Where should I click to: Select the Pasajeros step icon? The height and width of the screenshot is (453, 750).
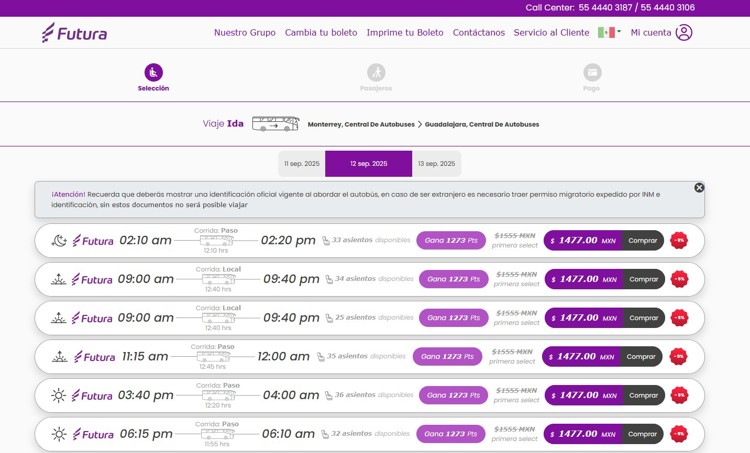point(376,73)
